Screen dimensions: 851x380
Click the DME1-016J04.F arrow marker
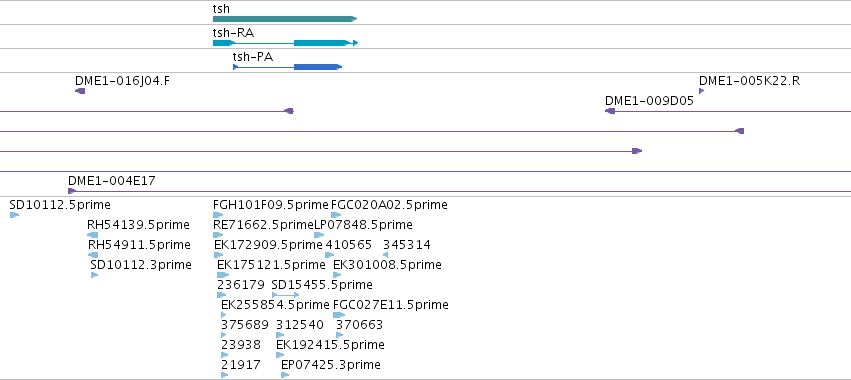80,91
